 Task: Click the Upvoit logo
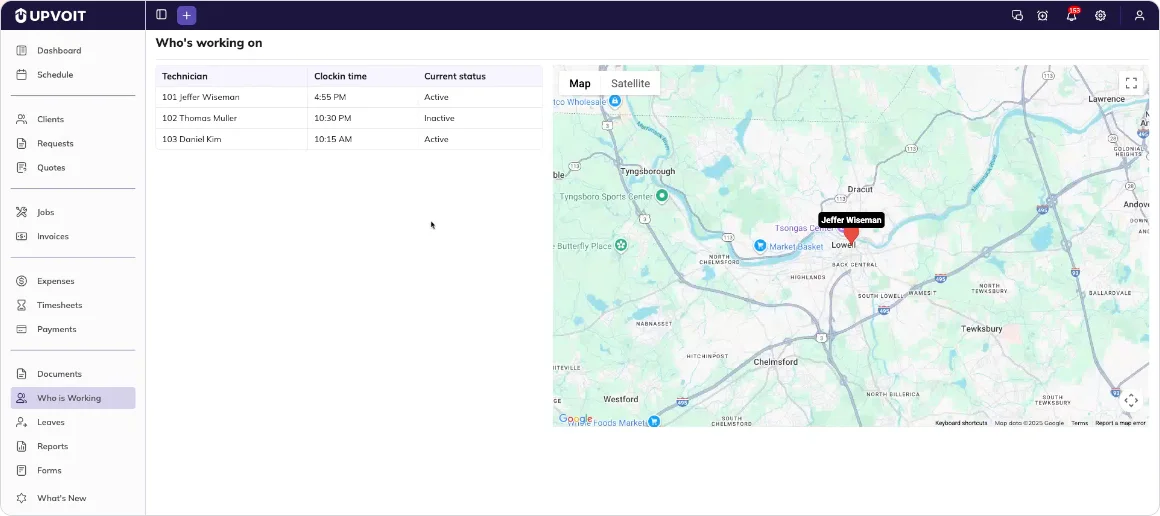pos(50,16)
